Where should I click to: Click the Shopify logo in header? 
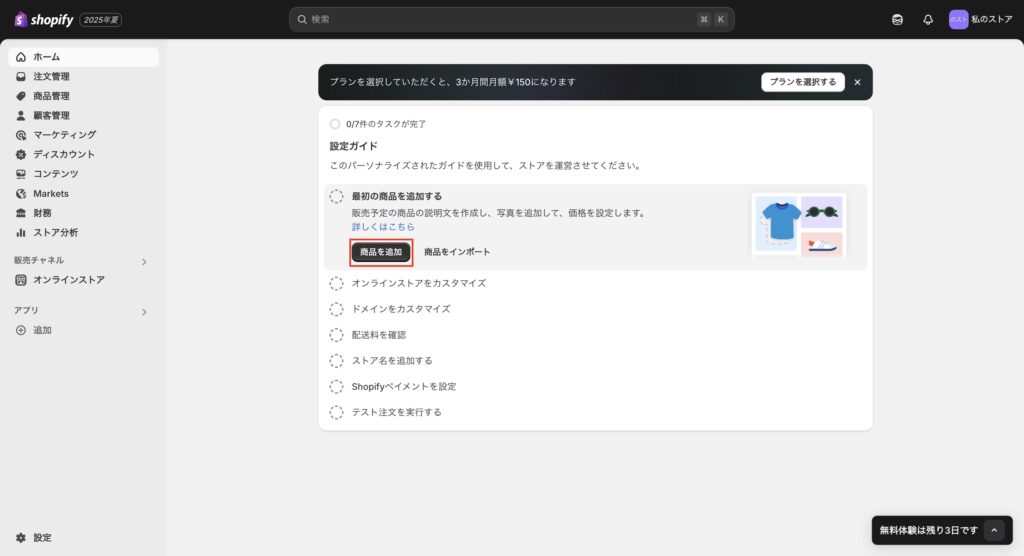(44, 20)
